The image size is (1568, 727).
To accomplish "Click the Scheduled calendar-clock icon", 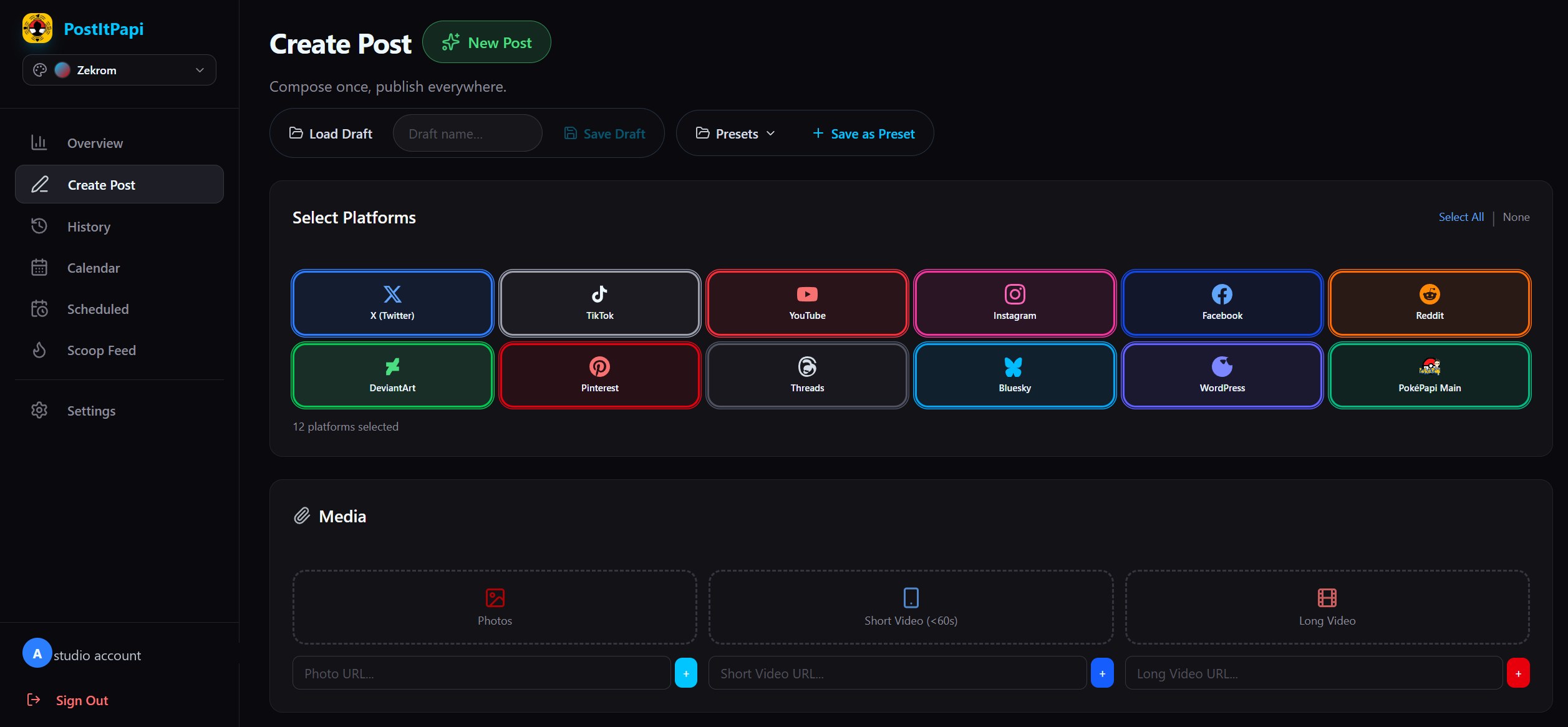I will [39, 309].
